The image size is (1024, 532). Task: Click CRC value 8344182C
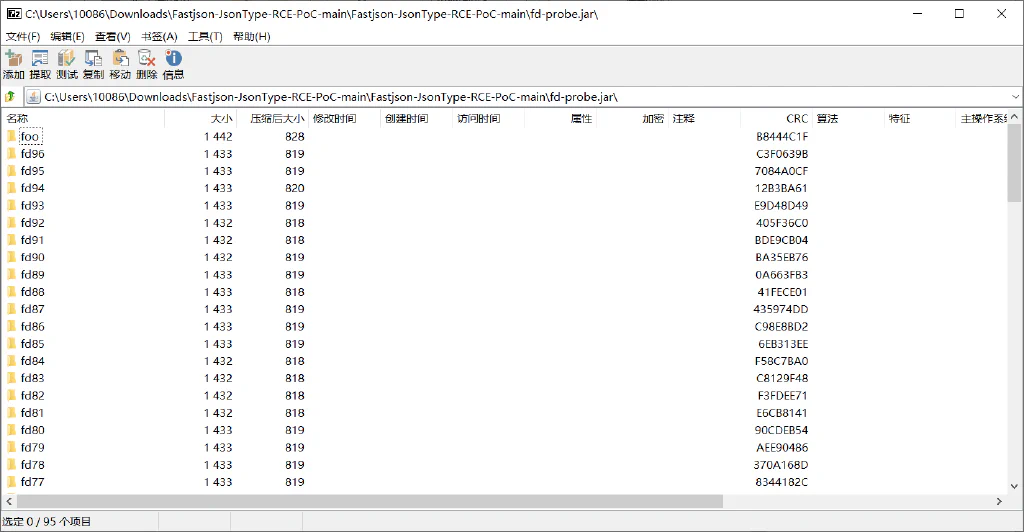pyautogui.click(x=782, y=482)
